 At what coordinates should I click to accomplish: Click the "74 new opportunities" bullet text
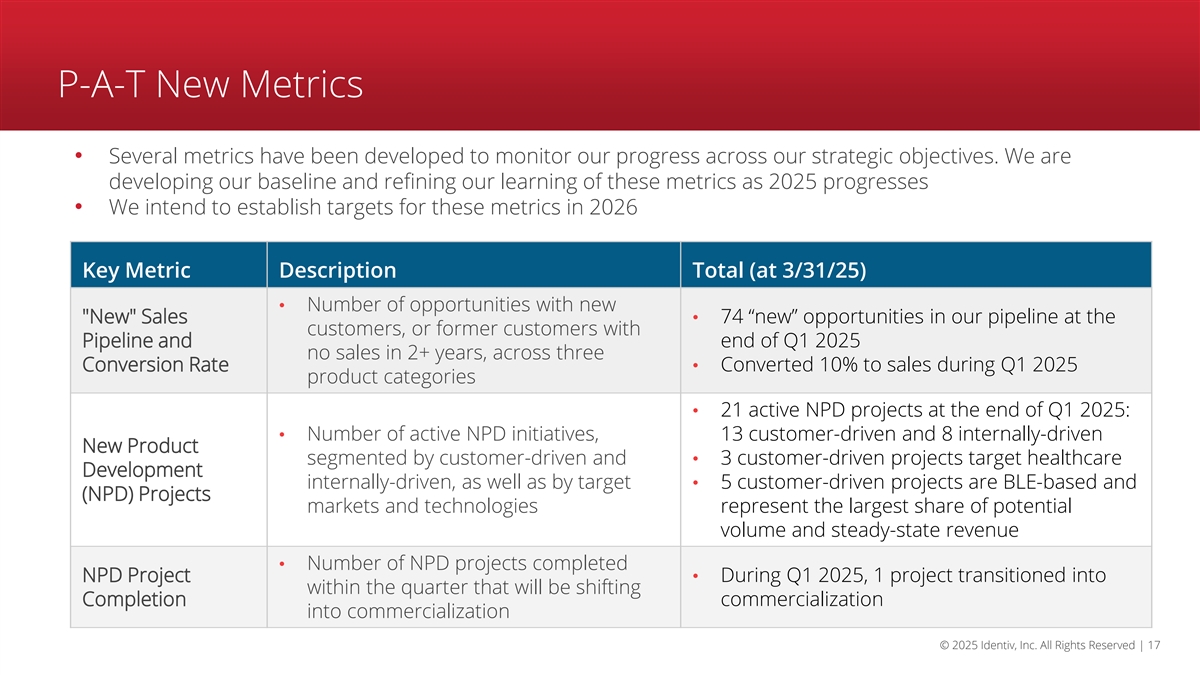pos(916,328)
